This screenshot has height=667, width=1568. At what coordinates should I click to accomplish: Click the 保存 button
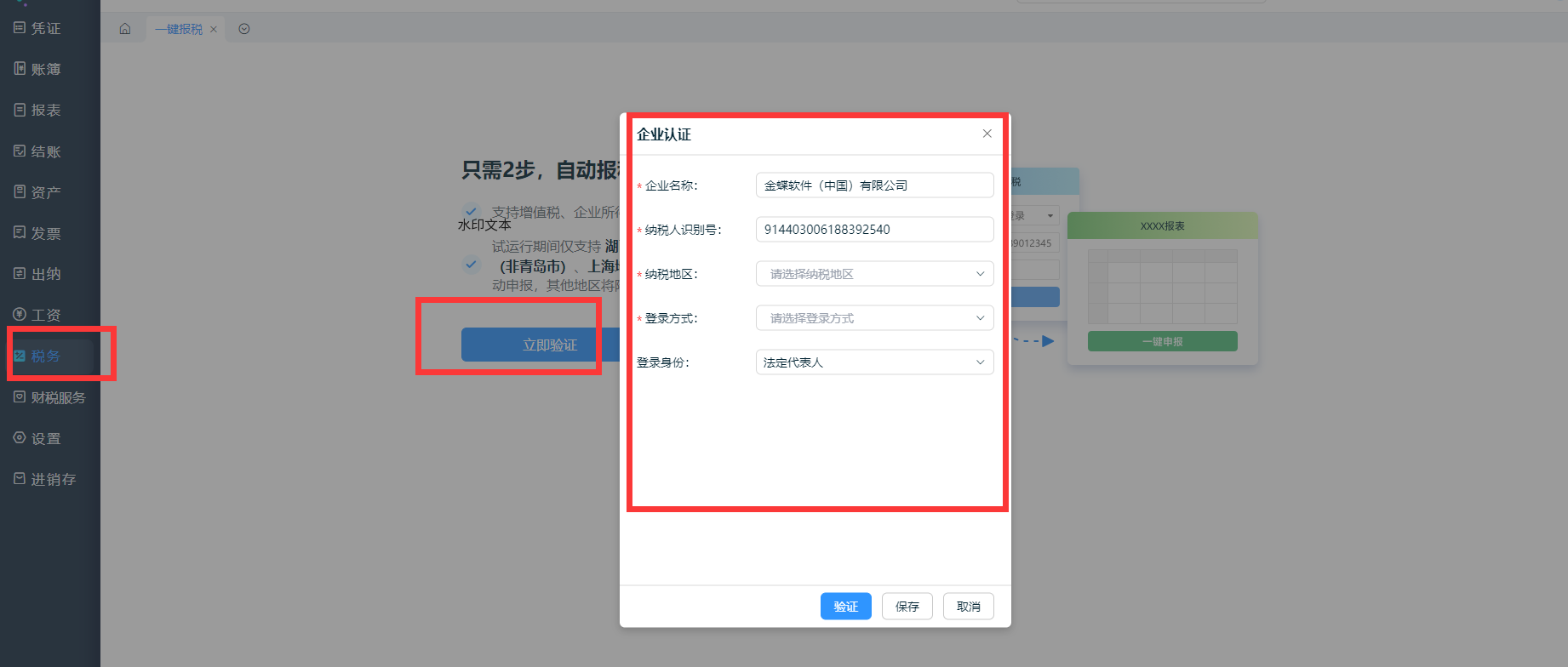pyautogui.click(x=907, y=607)
